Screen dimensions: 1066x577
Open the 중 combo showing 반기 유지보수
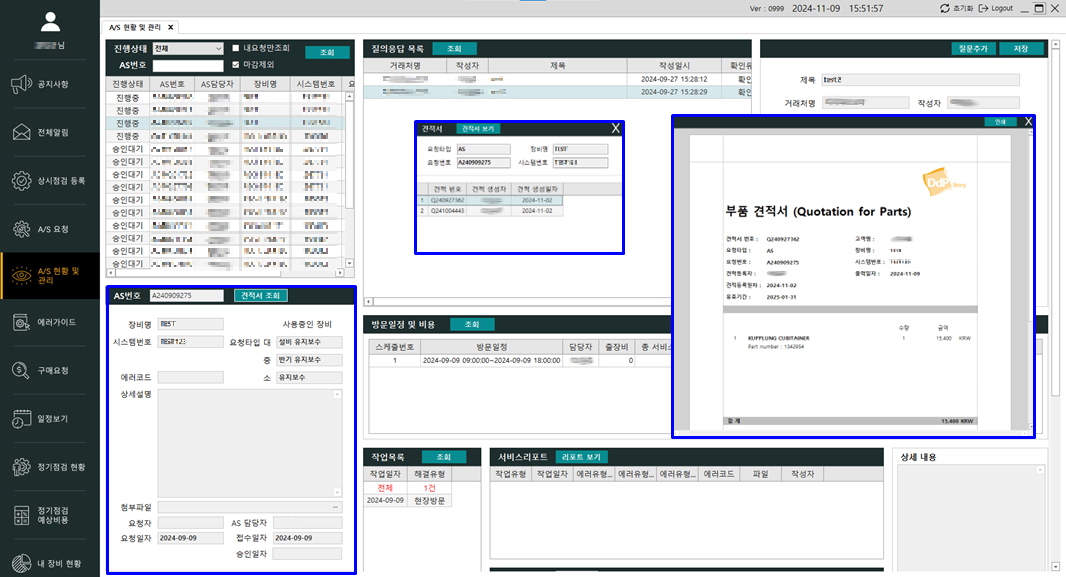tap(309, 362)
